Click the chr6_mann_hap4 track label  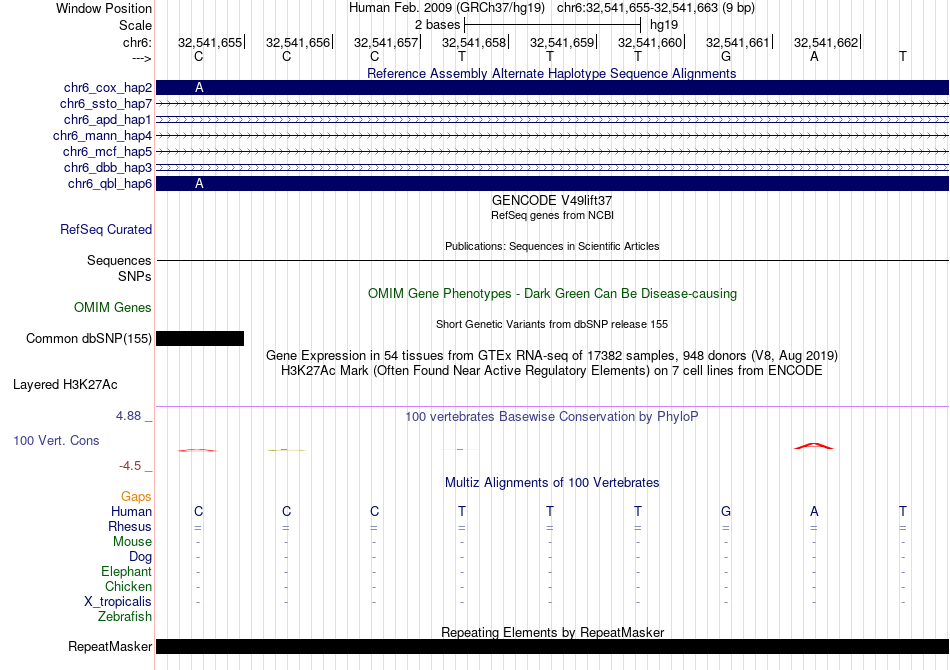pyautogui.click(x=102, y=136)
